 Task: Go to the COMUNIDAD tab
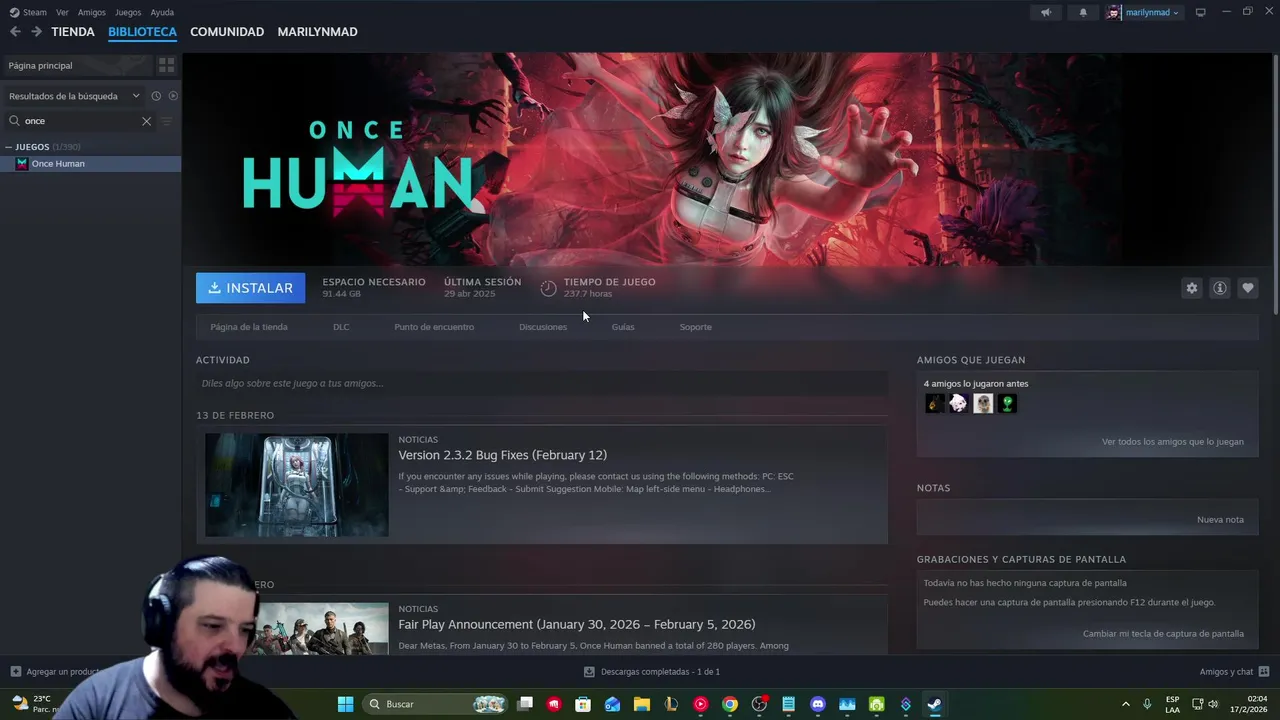pos(227,32)
